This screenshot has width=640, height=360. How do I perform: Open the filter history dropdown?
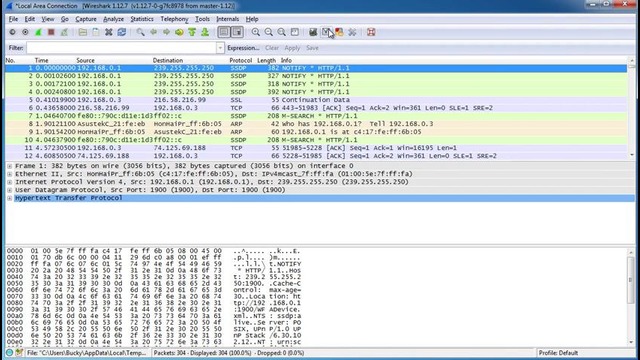220,48
